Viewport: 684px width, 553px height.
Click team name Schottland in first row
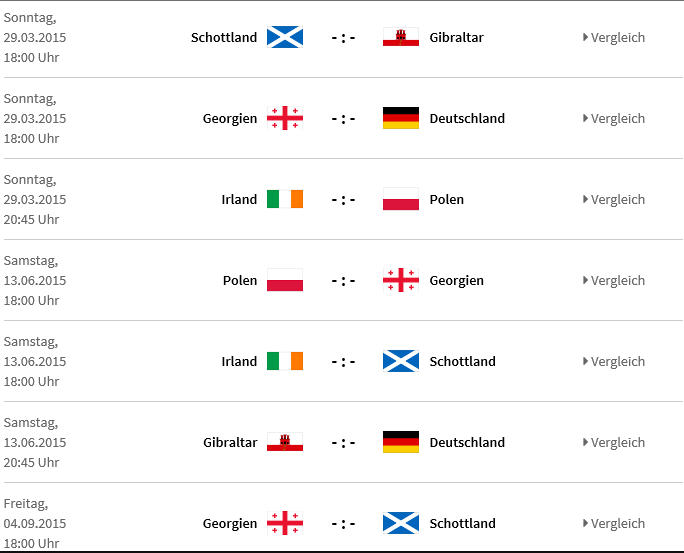[x=224, y=38]
